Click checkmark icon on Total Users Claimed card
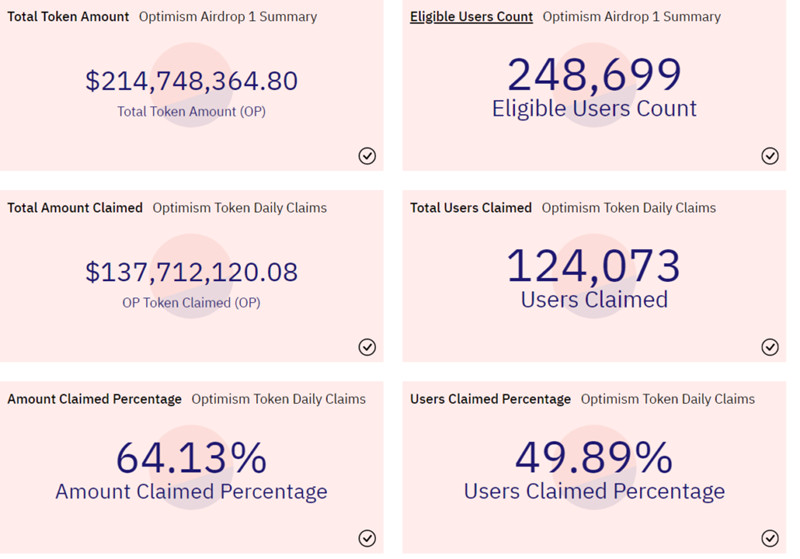The width and height of the screenshot is (800, 559). [x=770, y=347]
